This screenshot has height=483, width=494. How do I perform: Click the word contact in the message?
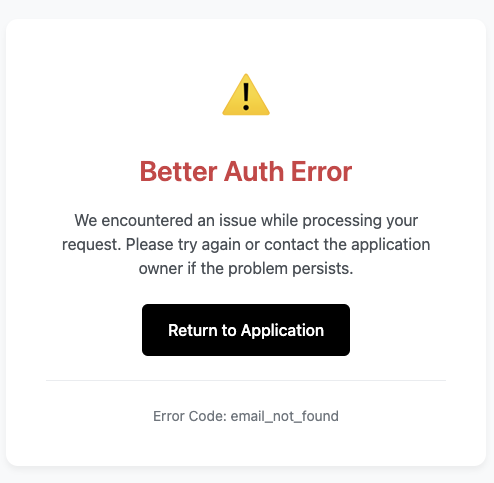click(x=292, y=245)
